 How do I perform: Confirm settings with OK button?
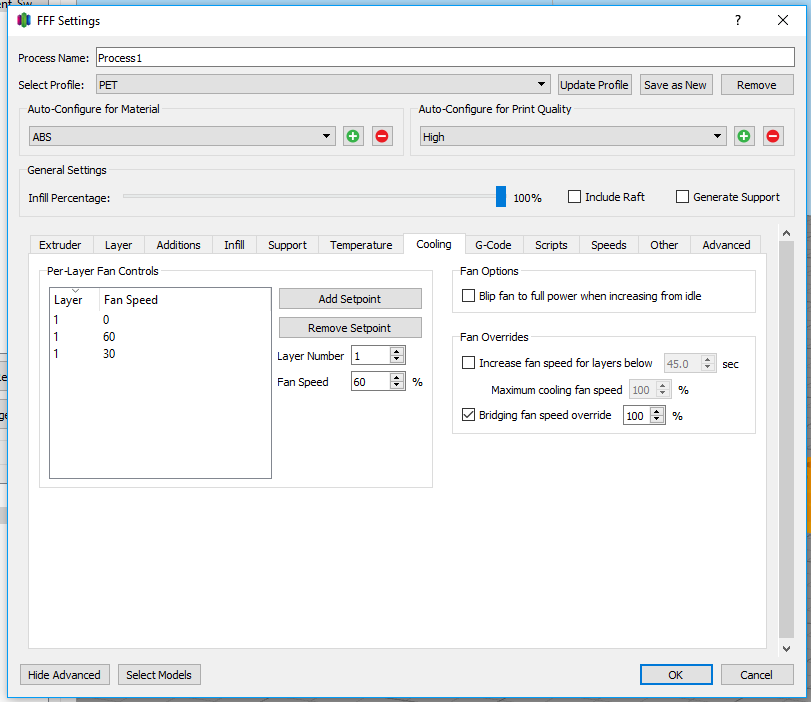coord(676,675)
